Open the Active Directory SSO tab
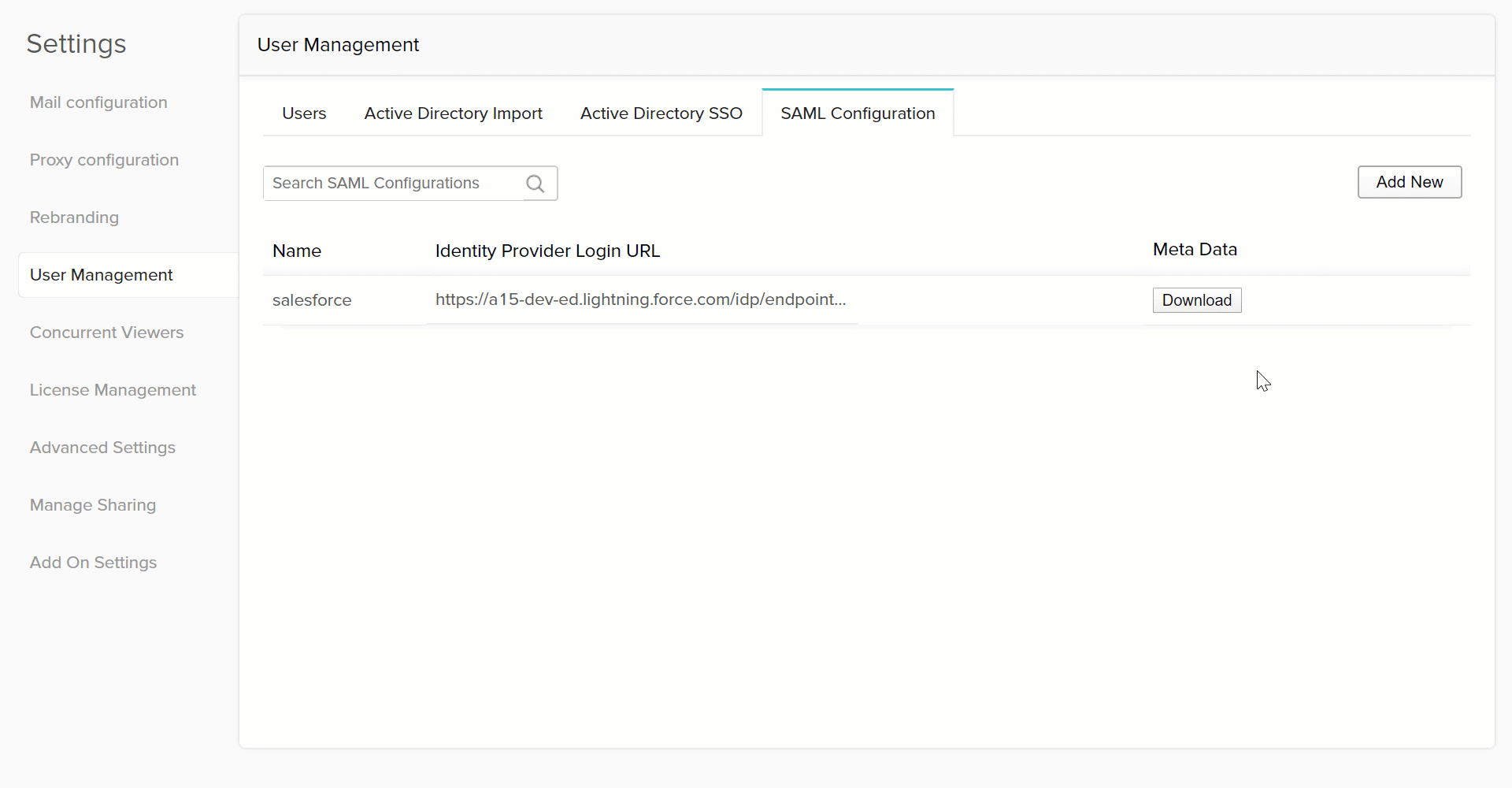The width and height of the screenshot is (1512, 788). (661, 113)
